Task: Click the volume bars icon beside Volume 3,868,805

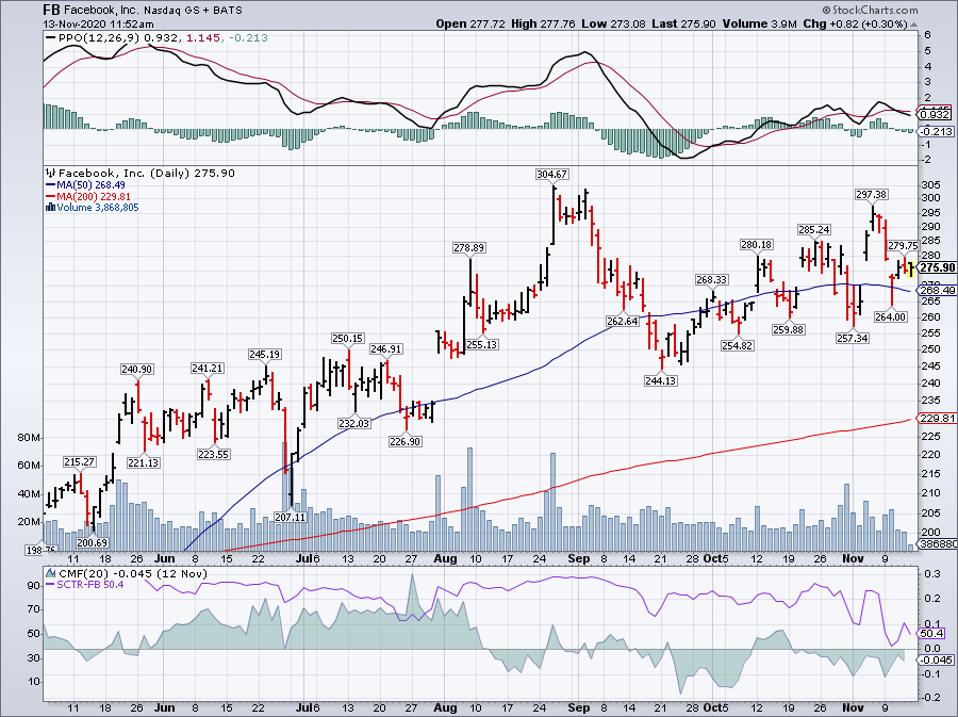Action: pos(51,208)
